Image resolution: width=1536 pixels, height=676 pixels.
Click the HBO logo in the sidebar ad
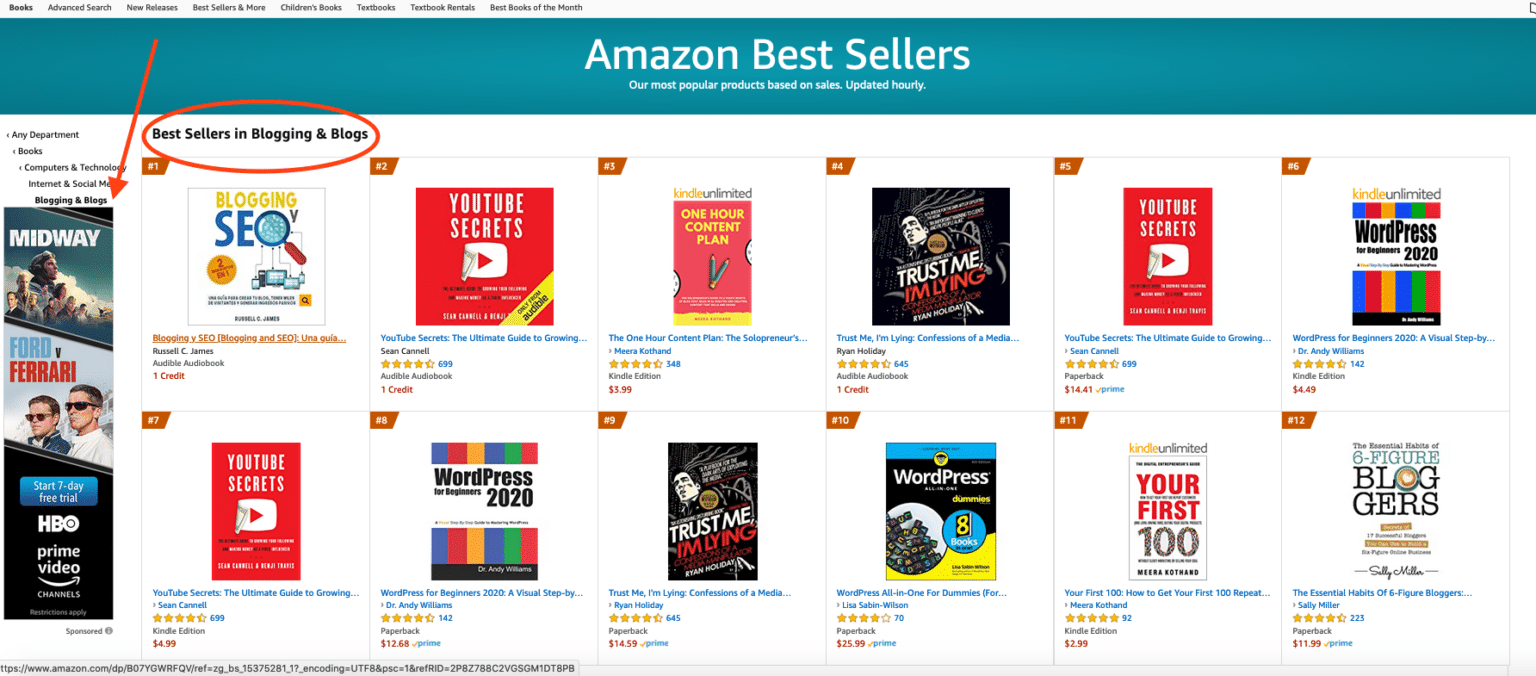(58, 523)
